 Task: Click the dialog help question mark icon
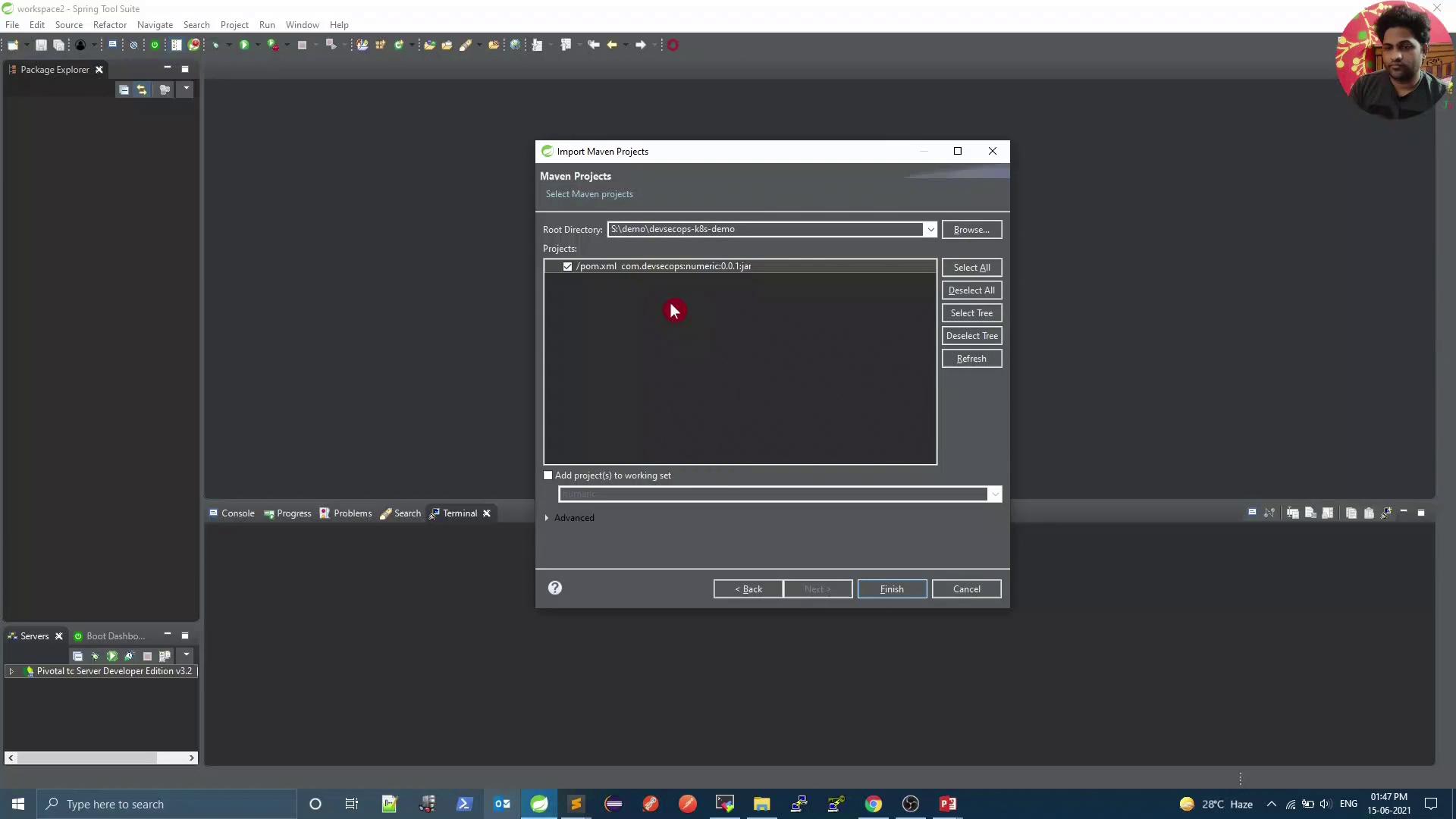pyautogui.click(x=555, y=588)
